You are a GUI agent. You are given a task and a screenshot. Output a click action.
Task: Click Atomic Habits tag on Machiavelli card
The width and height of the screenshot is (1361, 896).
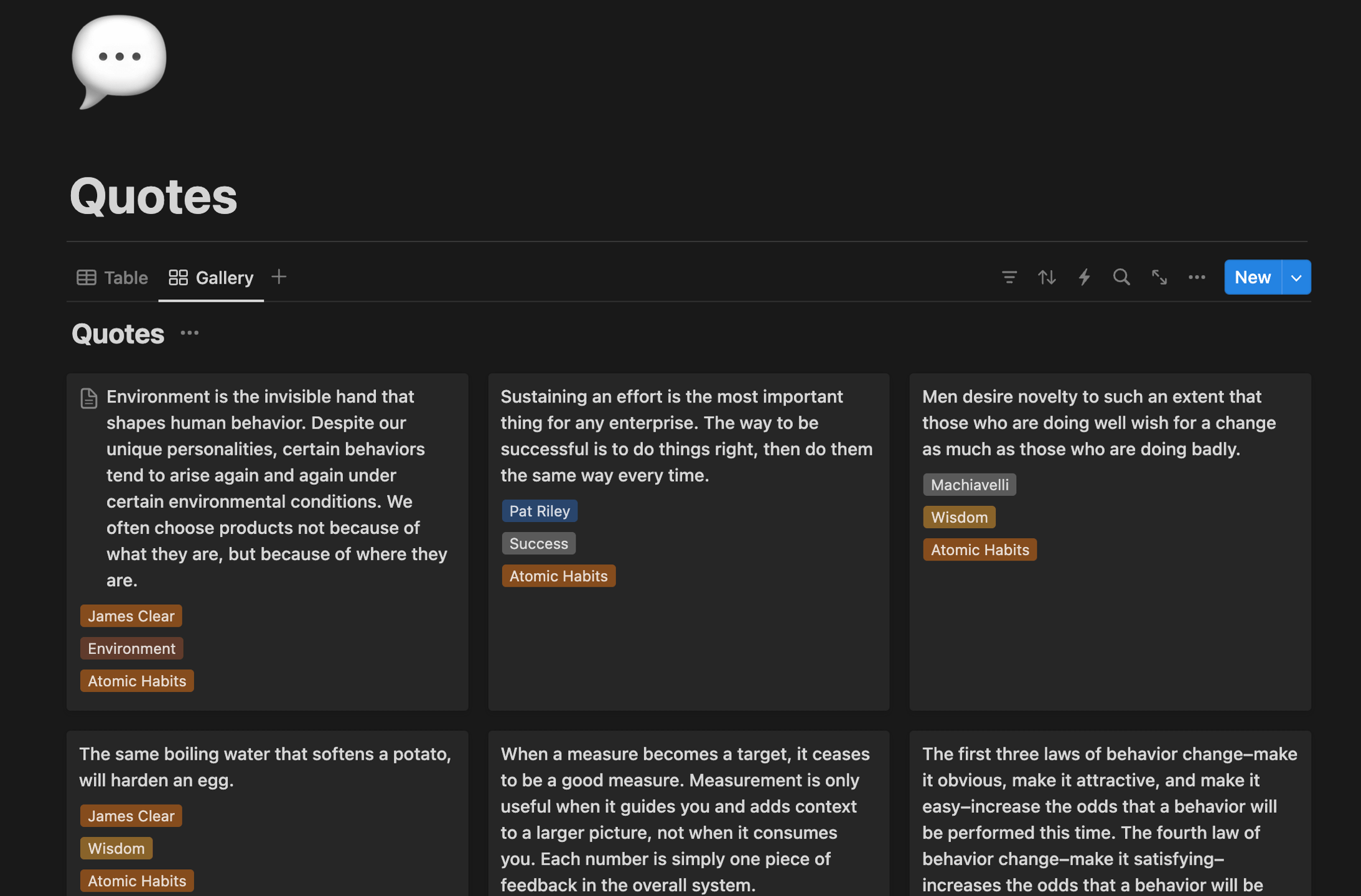(980, 549)
